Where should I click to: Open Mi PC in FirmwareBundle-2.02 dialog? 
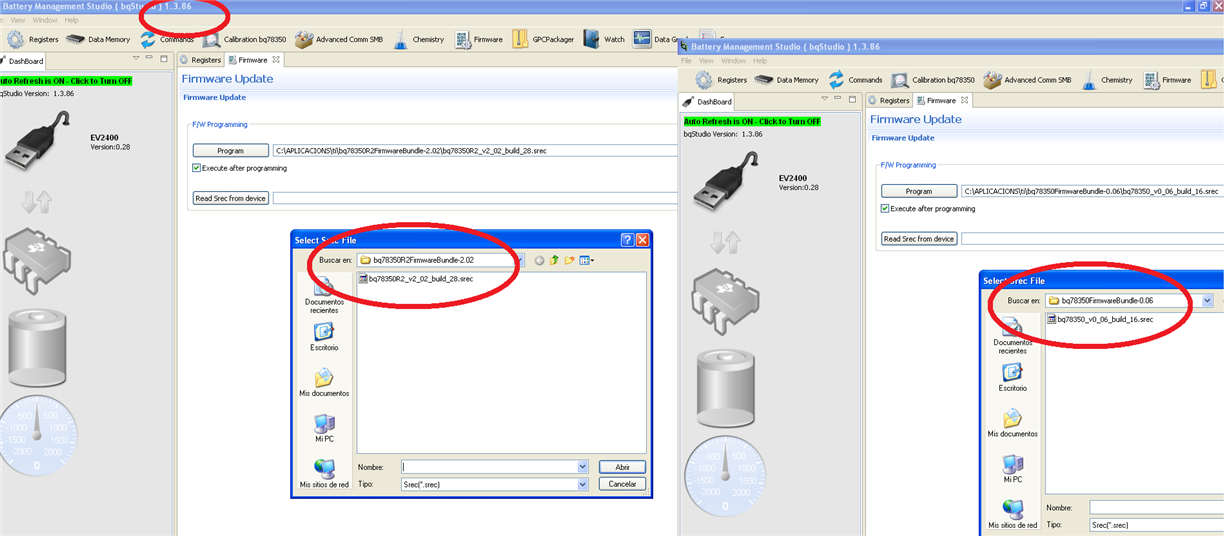pos(324,429)
